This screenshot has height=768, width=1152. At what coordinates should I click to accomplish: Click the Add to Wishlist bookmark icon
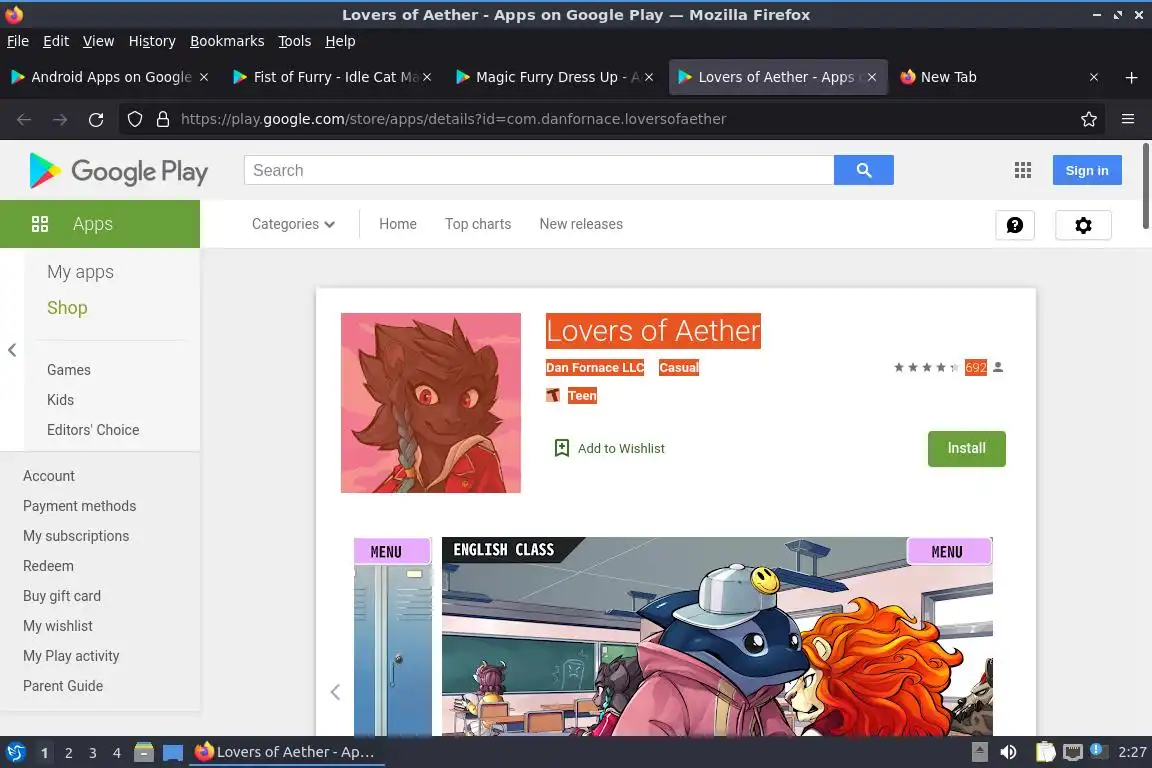click(x=562, y=448)
